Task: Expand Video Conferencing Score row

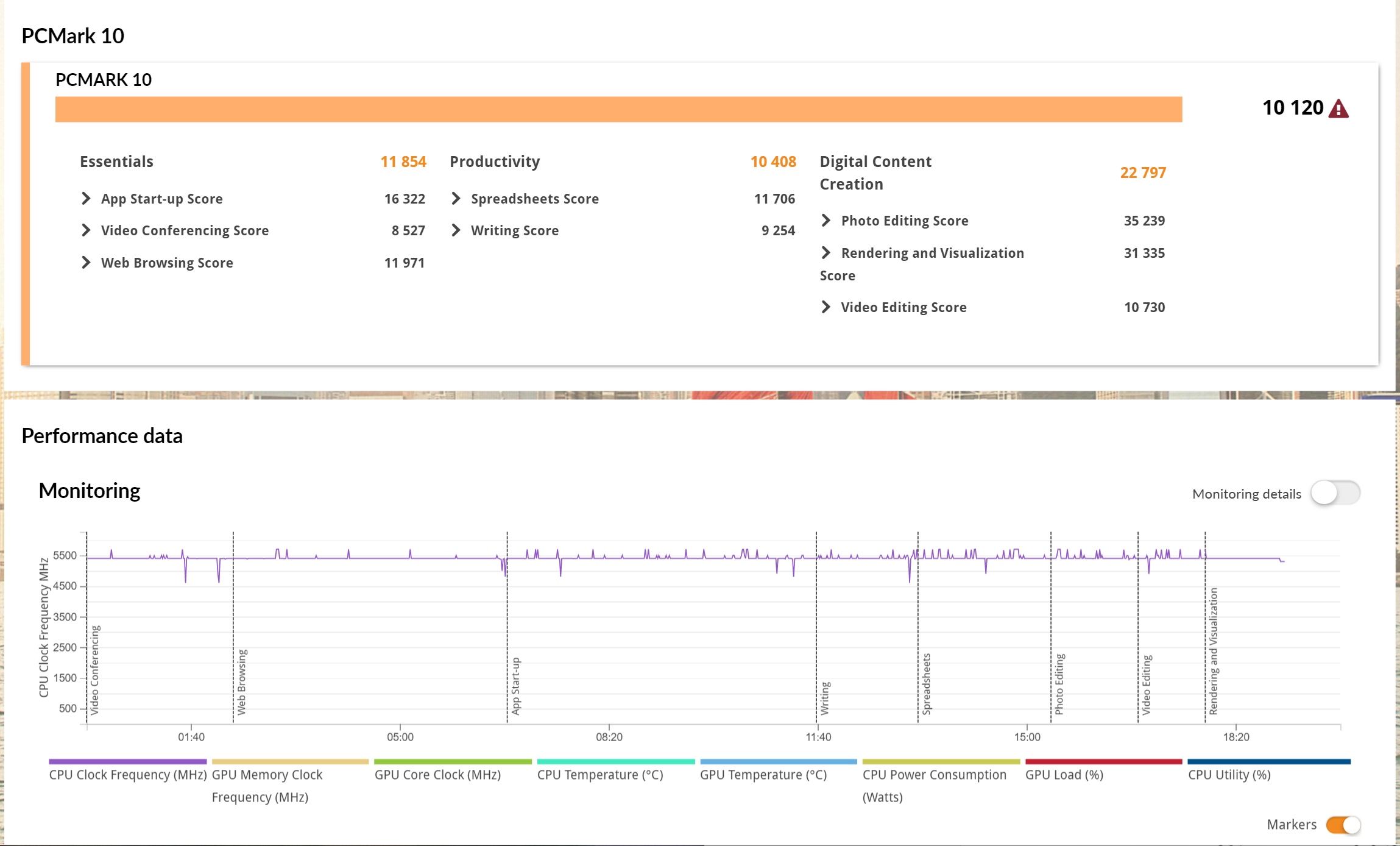Action: [86, 230]
